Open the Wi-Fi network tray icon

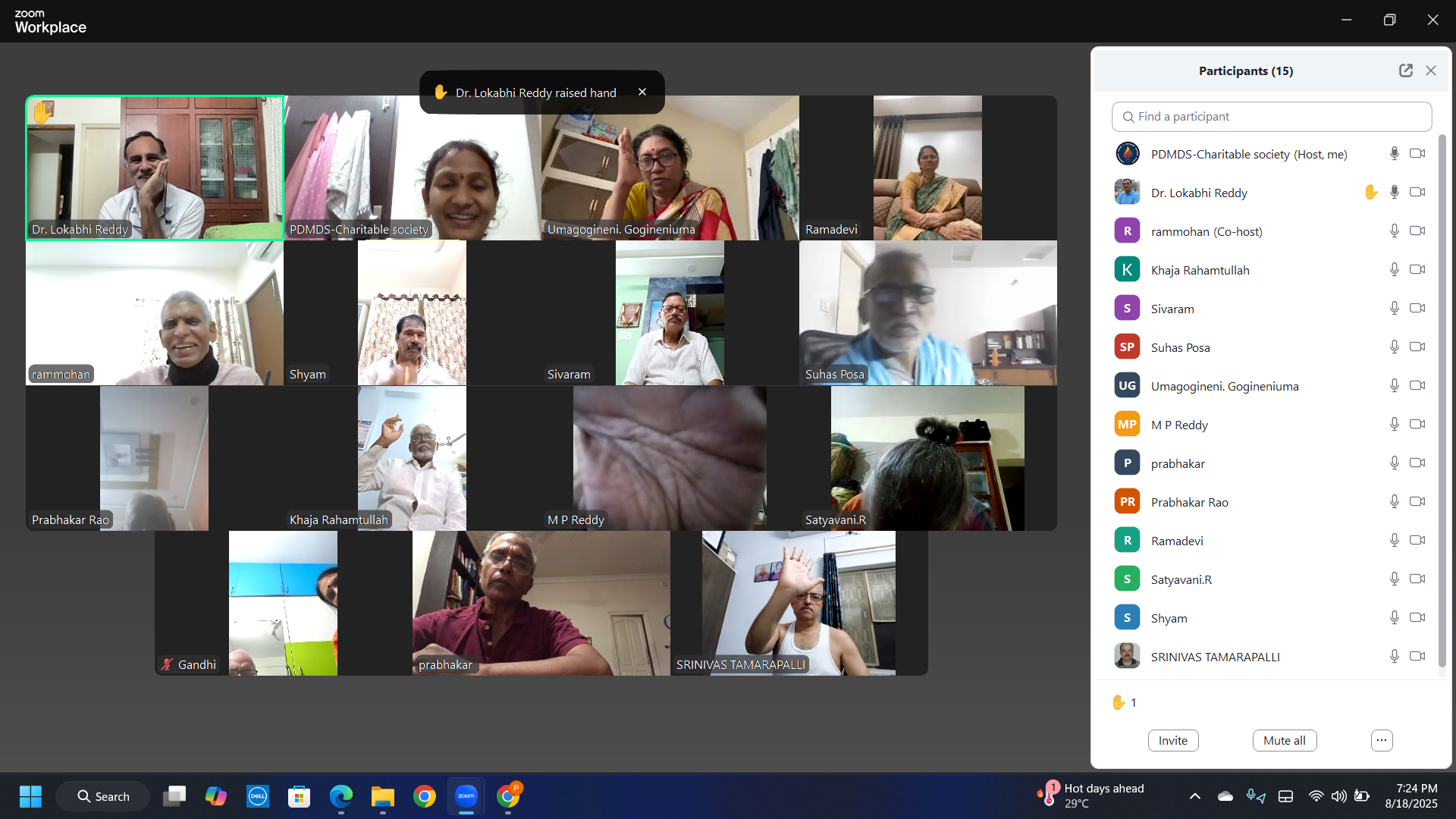(1316, 796)
